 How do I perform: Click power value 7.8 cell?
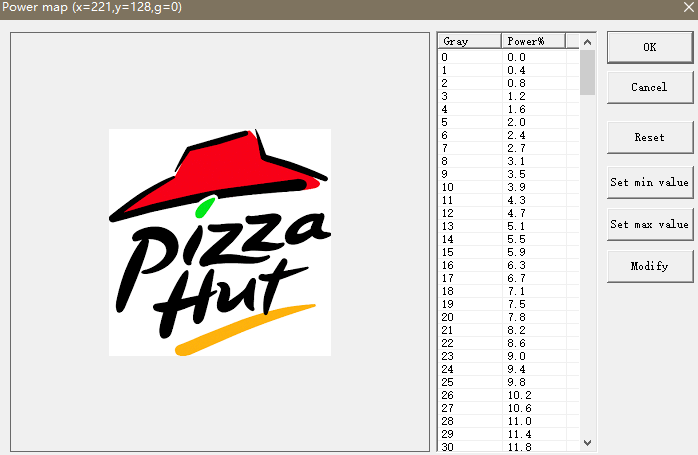[534, 317]
